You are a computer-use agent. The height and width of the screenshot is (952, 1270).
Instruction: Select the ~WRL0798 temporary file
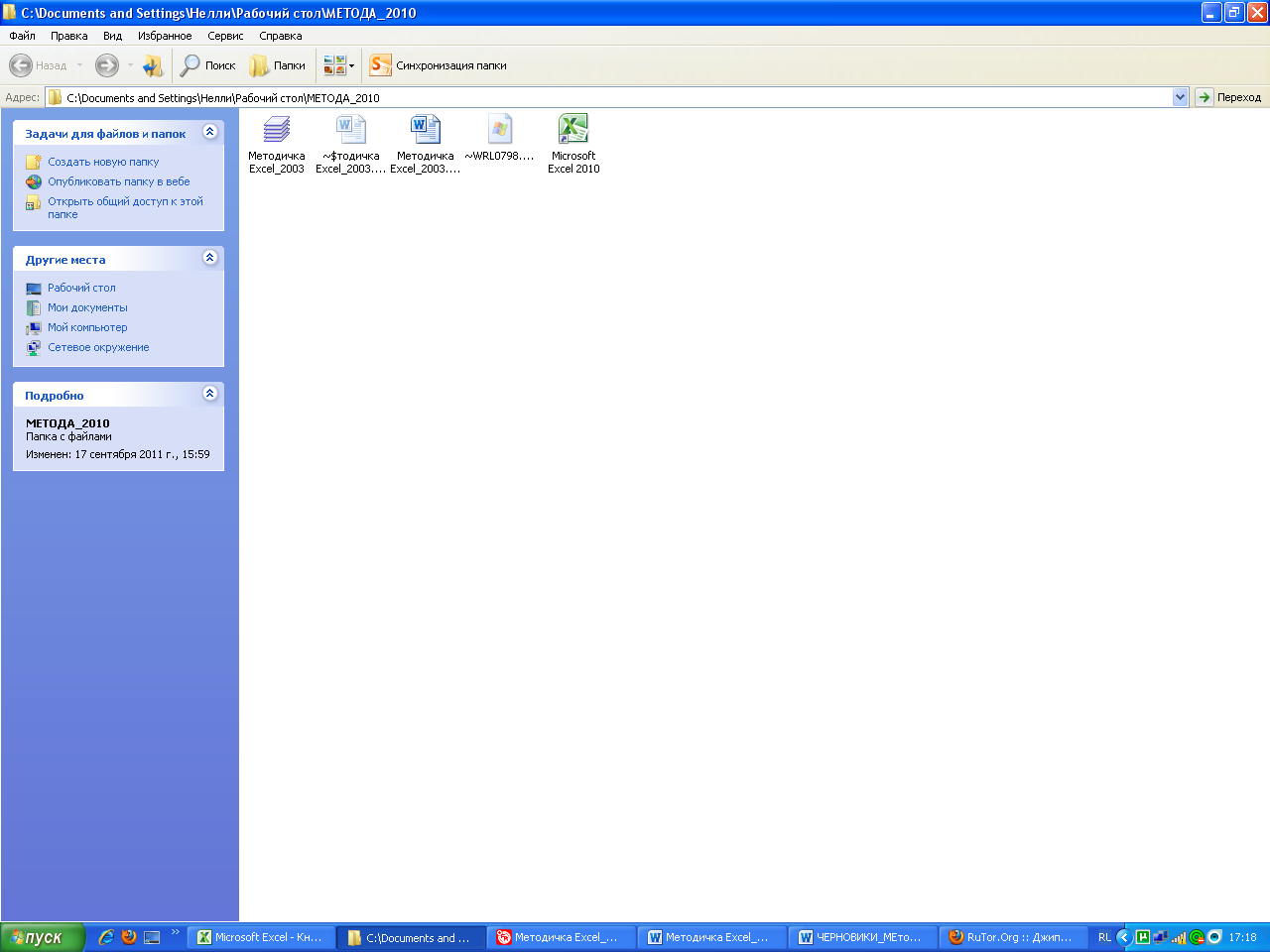click(500, 138)
